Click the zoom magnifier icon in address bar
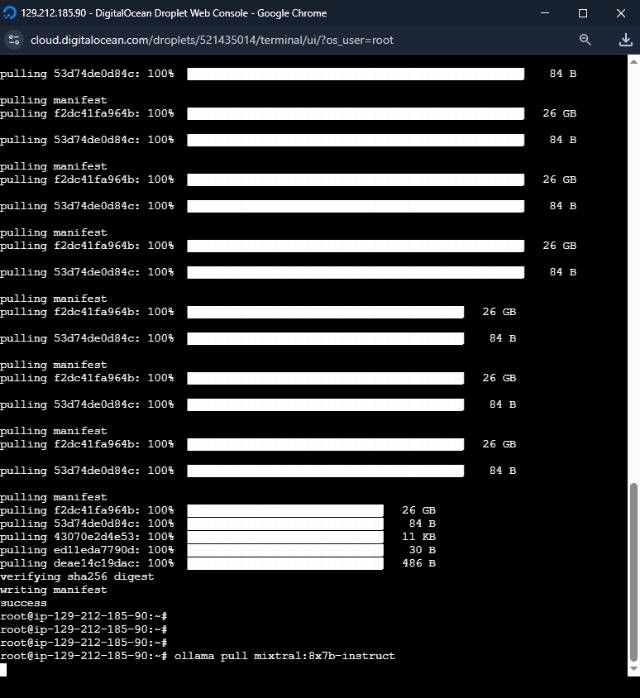Image resolution: width=640 pixels, height=698 pixels. point(585,40)
